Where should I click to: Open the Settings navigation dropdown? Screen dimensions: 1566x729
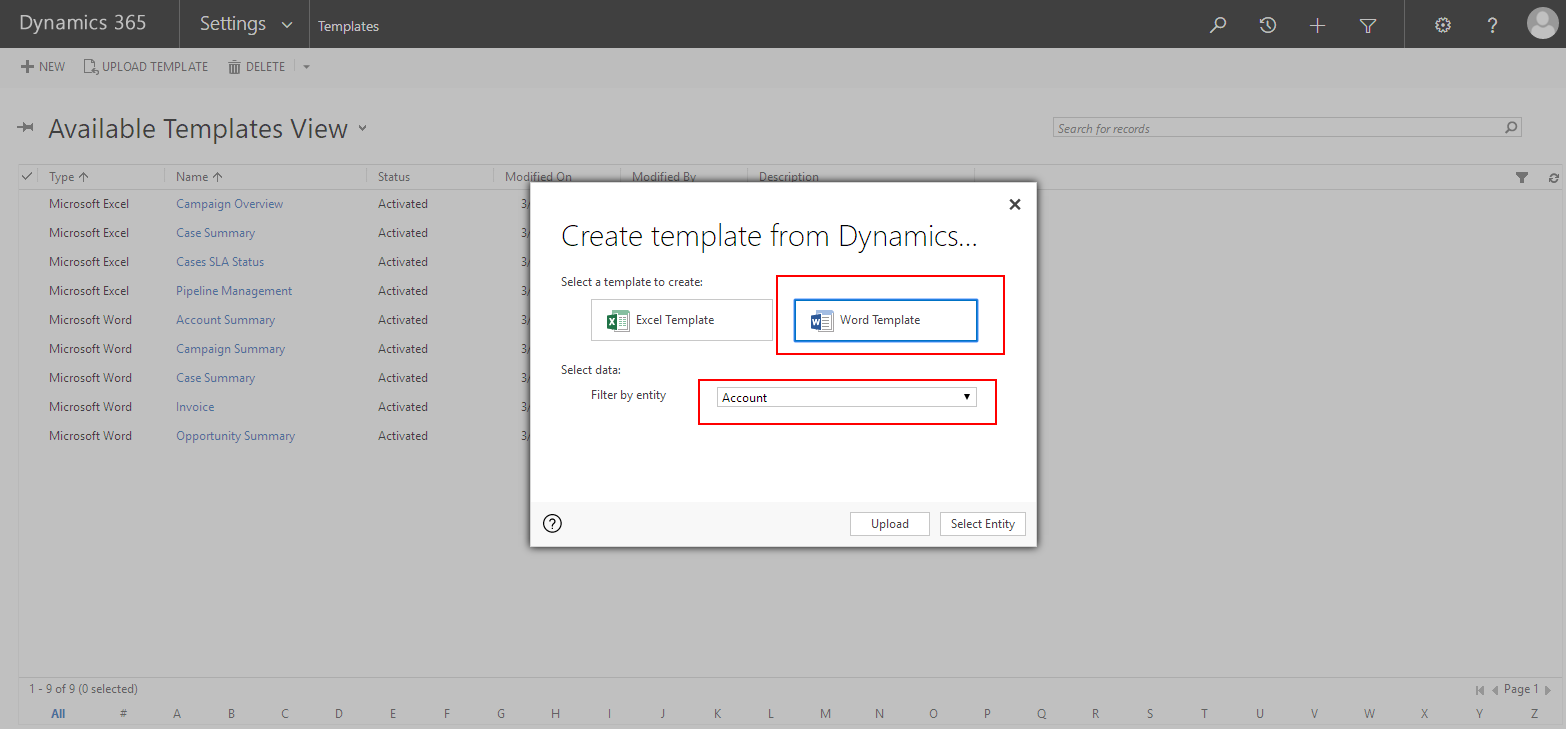tap(246, 24)
